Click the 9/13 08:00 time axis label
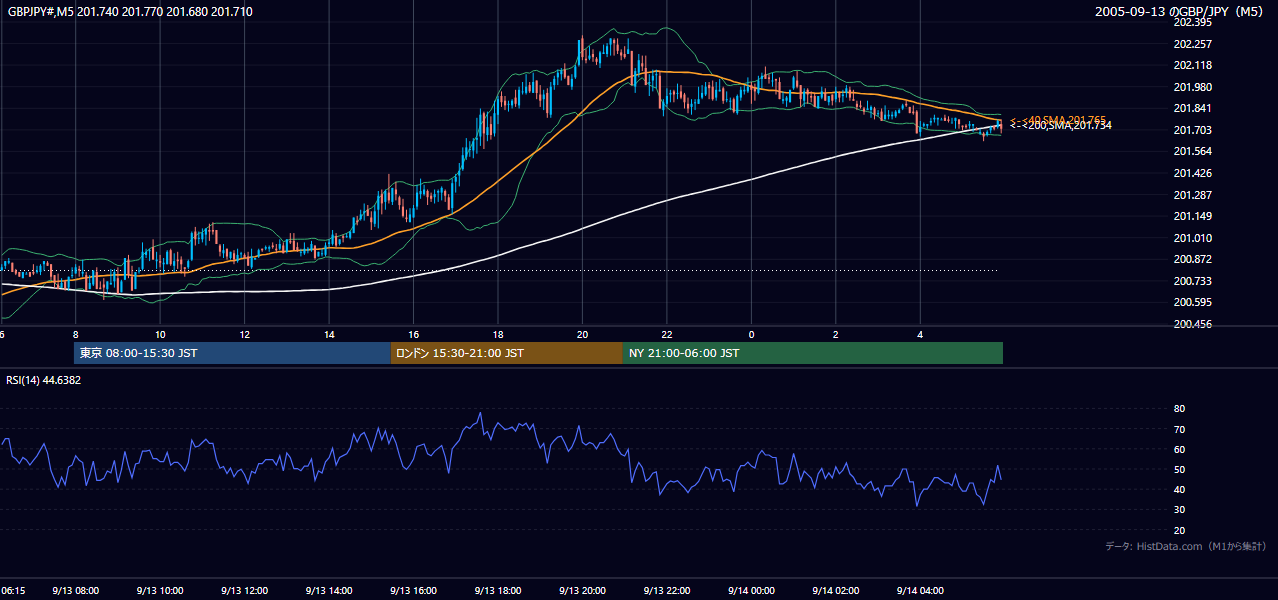1278x600 pixels. pyautogui.click(x=76, y=591)
